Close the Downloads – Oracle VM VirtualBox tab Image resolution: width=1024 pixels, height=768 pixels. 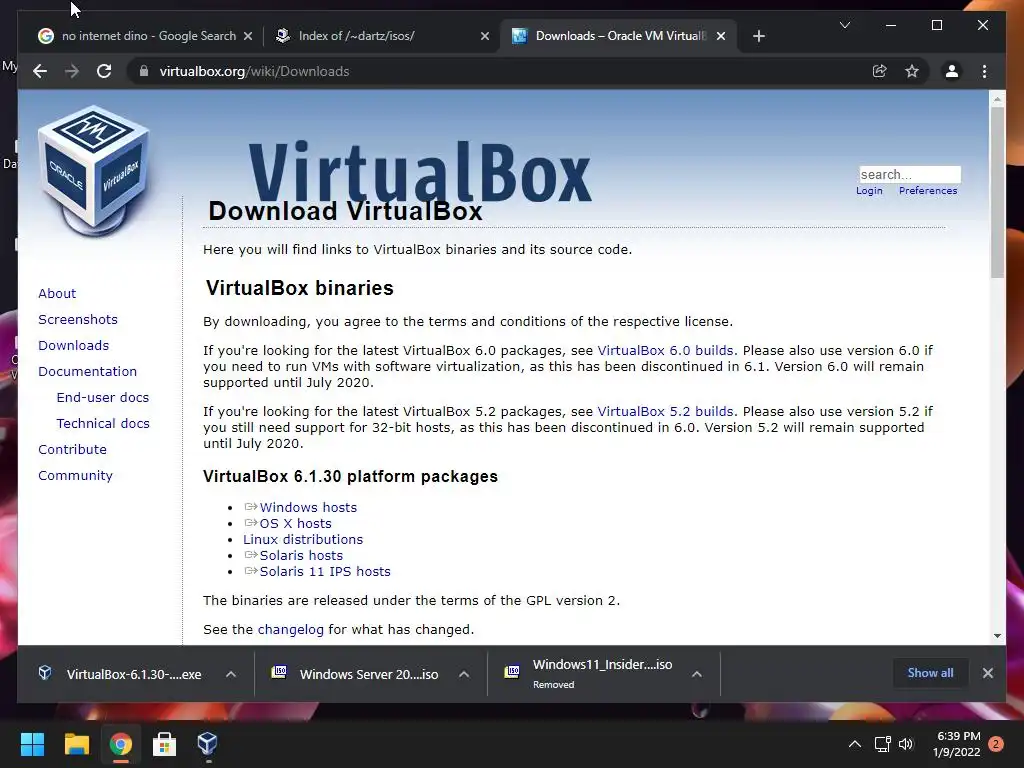pos(720,36)
